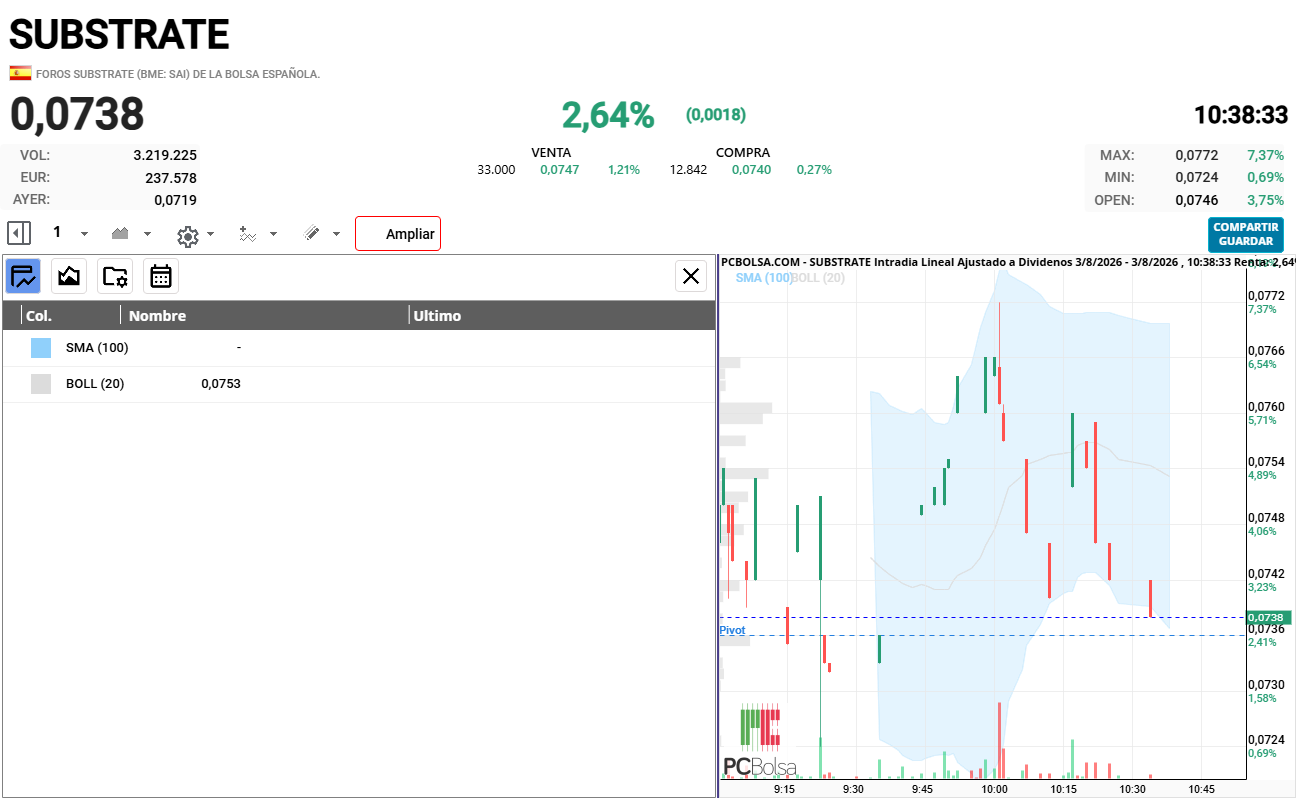Click the MAX percentage 7,37%
1296x798 pixels.
(x=1266, y=155)
